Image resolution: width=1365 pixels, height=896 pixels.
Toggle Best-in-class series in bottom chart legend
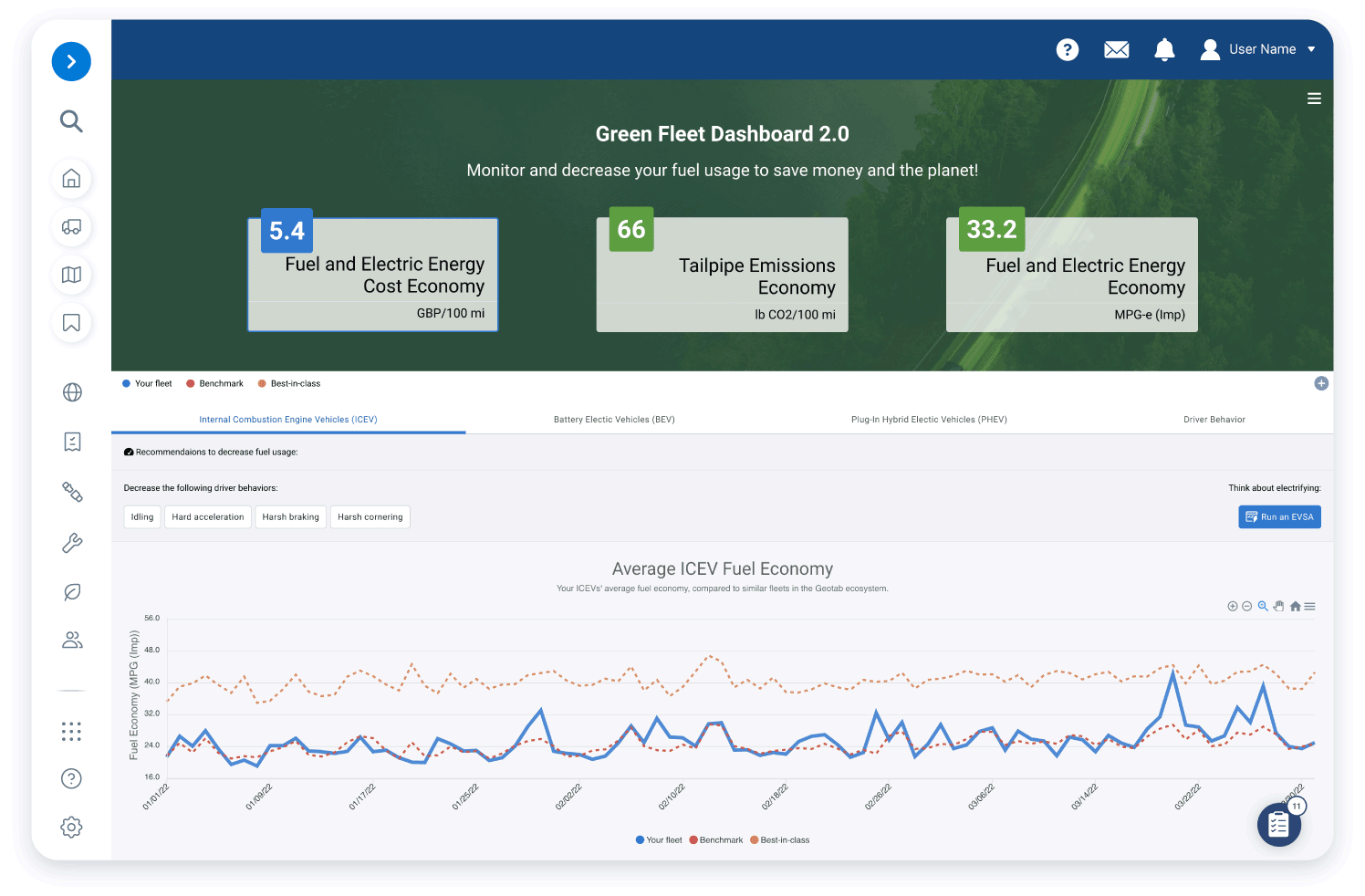[x=780, y=840]
